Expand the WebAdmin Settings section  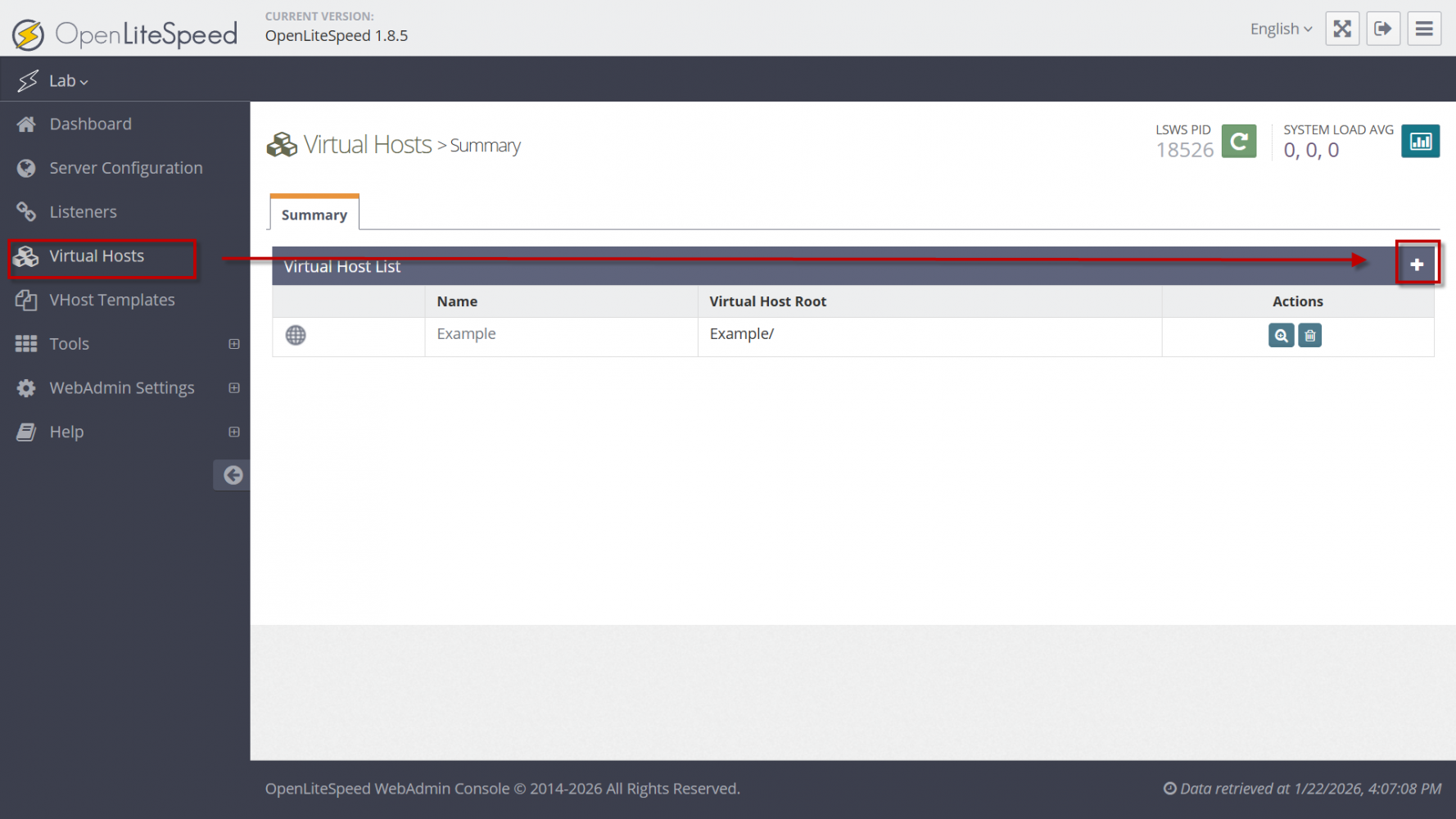click(233, 388)
